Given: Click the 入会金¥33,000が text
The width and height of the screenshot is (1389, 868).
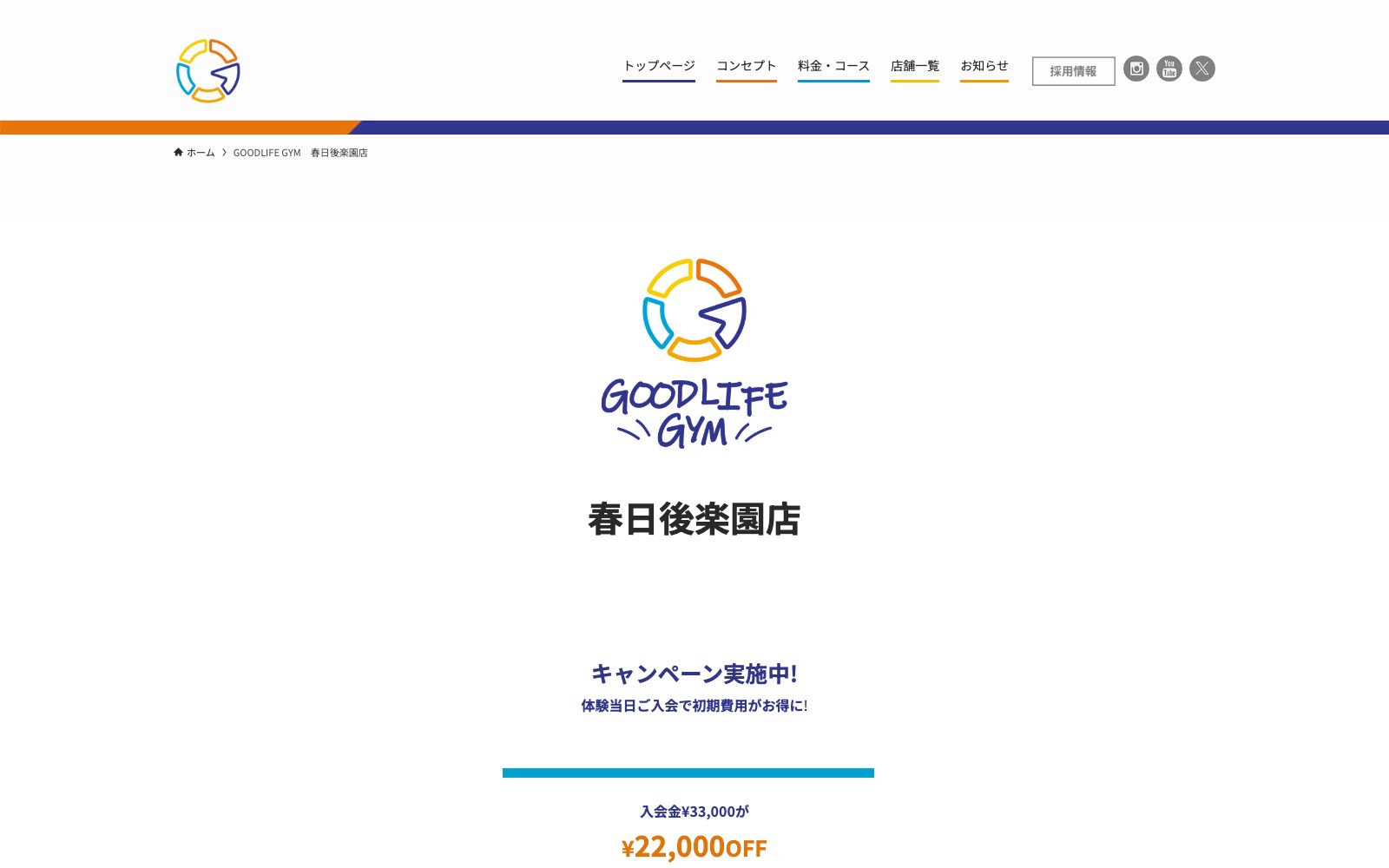Looking at the screenshot, I should pyautogui.click(x=694, y=812).
